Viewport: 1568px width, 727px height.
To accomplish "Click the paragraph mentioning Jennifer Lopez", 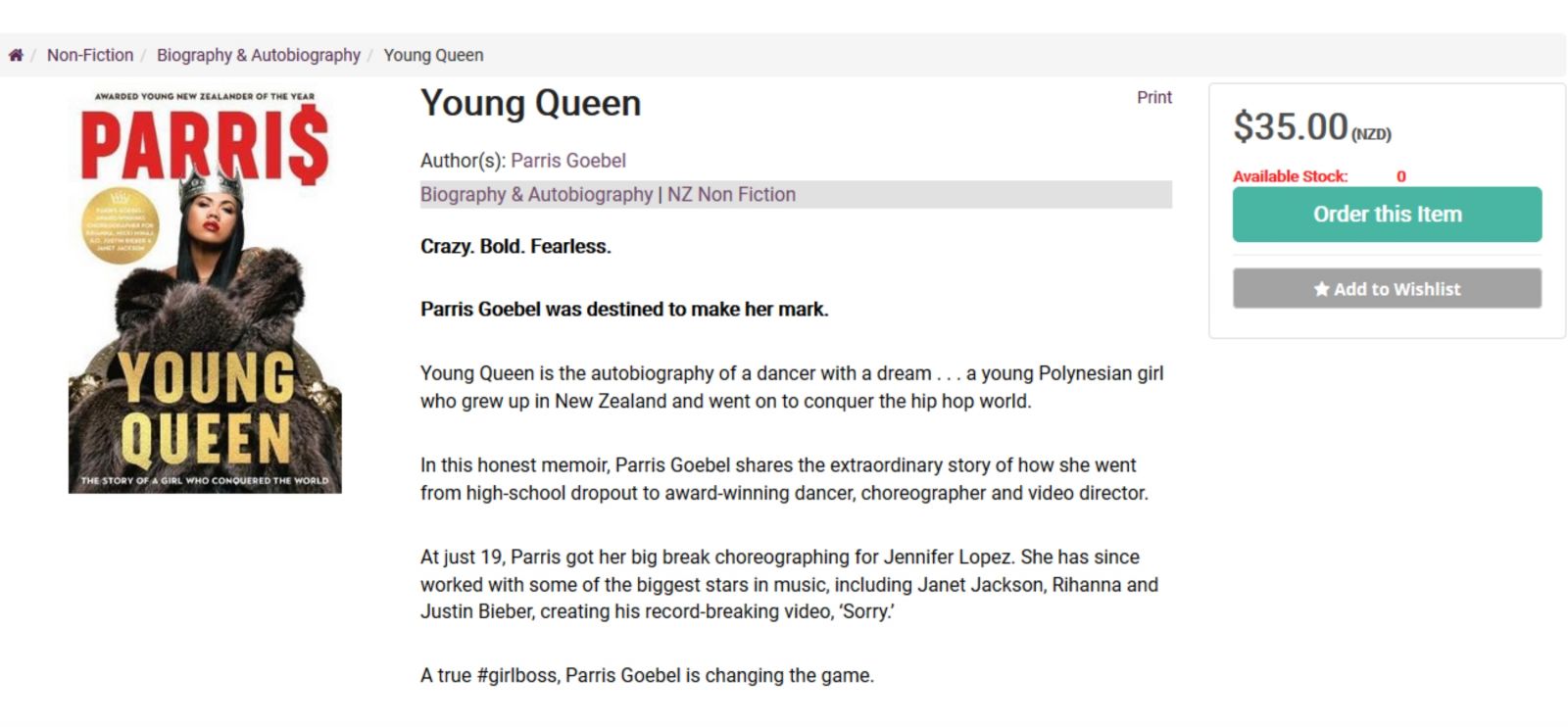I will [x=790, y=584].
